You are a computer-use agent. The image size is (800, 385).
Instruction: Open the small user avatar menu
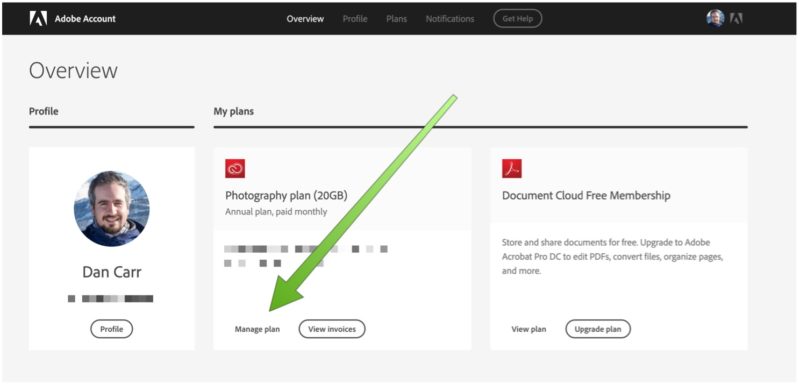[715, 19]
